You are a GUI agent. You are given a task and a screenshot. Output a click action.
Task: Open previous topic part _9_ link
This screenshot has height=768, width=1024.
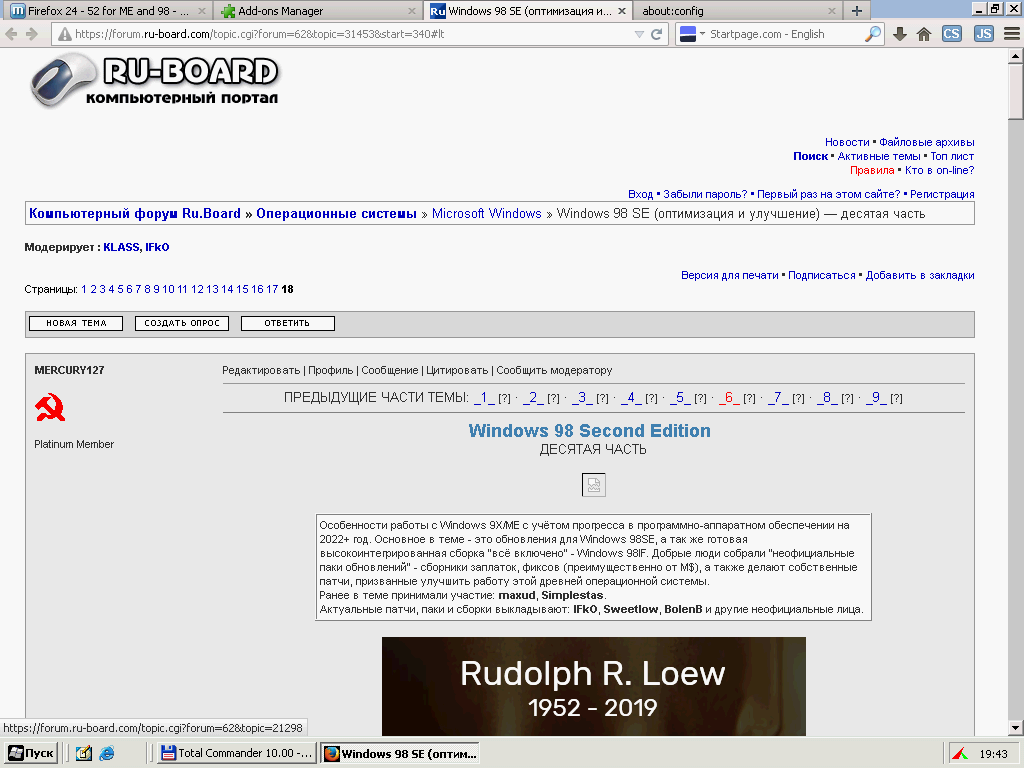pos(876,397)
